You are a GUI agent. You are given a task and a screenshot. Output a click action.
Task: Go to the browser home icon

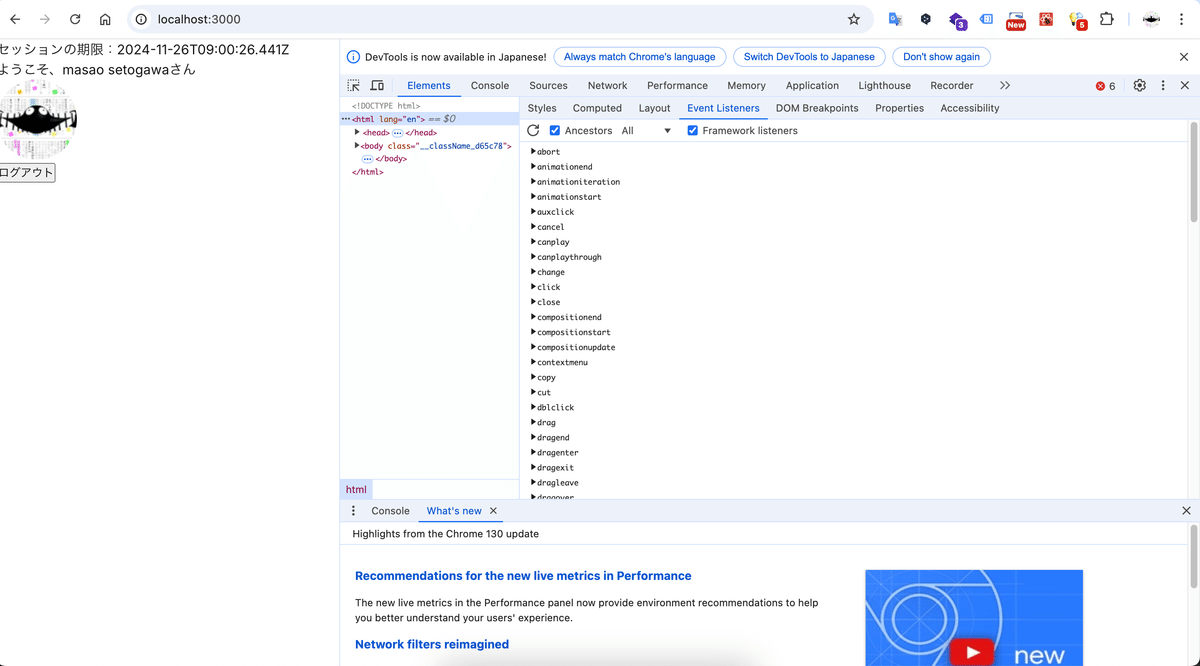click(105, 19)
